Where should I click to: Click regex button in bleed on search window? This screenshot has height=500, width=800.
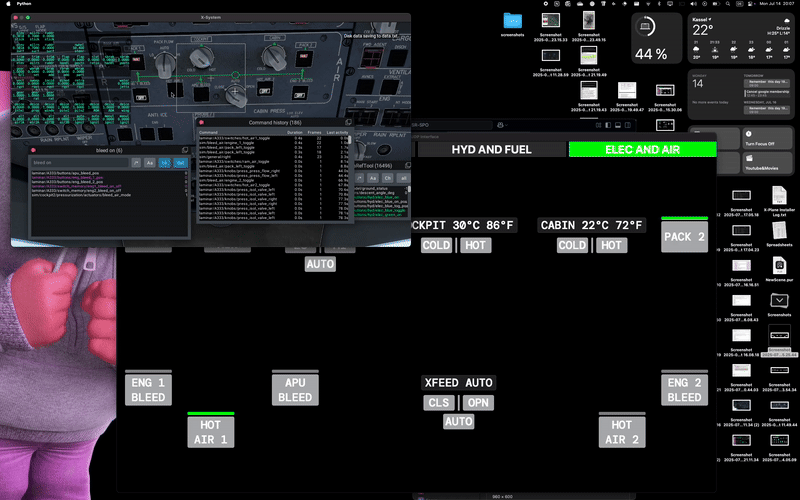(x=136, y=163)
